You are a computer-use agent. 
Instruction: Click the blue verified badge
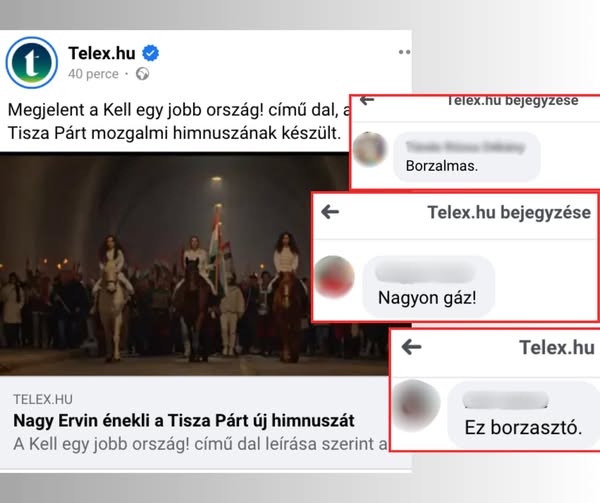pyautogui.click(x=151, y=53)
